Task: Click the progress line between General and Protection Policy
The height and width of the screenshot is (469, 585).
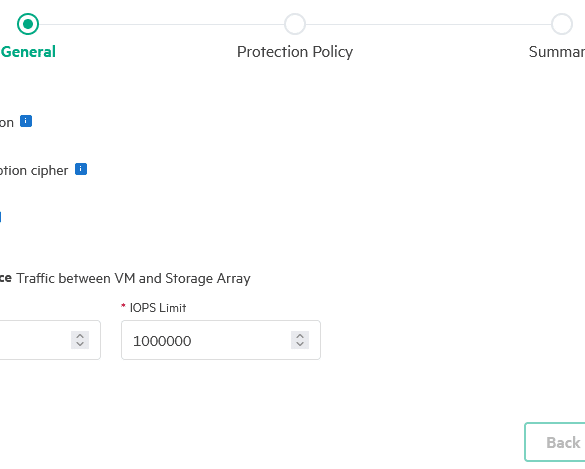Action: [162, 24]
